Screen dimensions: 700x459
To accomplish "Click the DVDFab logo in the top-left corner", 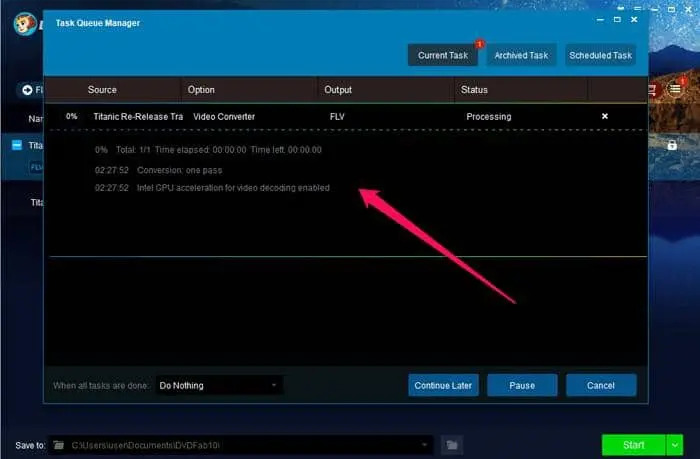I will 16,22.
